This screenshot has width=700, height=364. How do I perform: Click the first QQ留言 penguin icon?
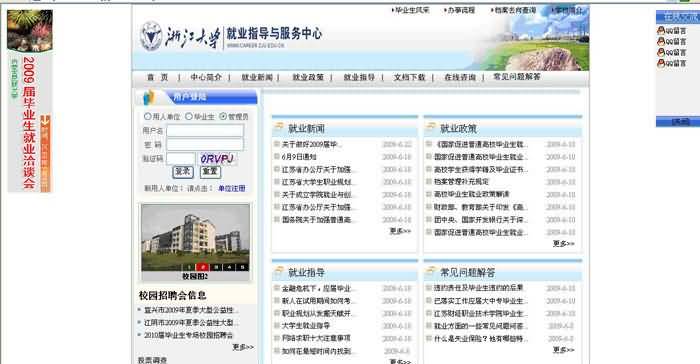(661, 30)
